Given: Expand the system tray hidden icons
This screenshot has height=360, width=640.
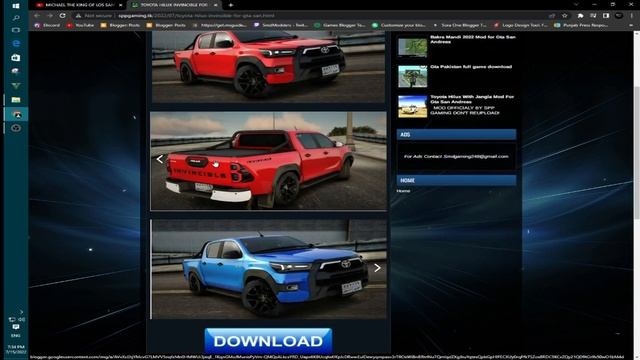Looking at the screenshot, I should tap(21, 312).
